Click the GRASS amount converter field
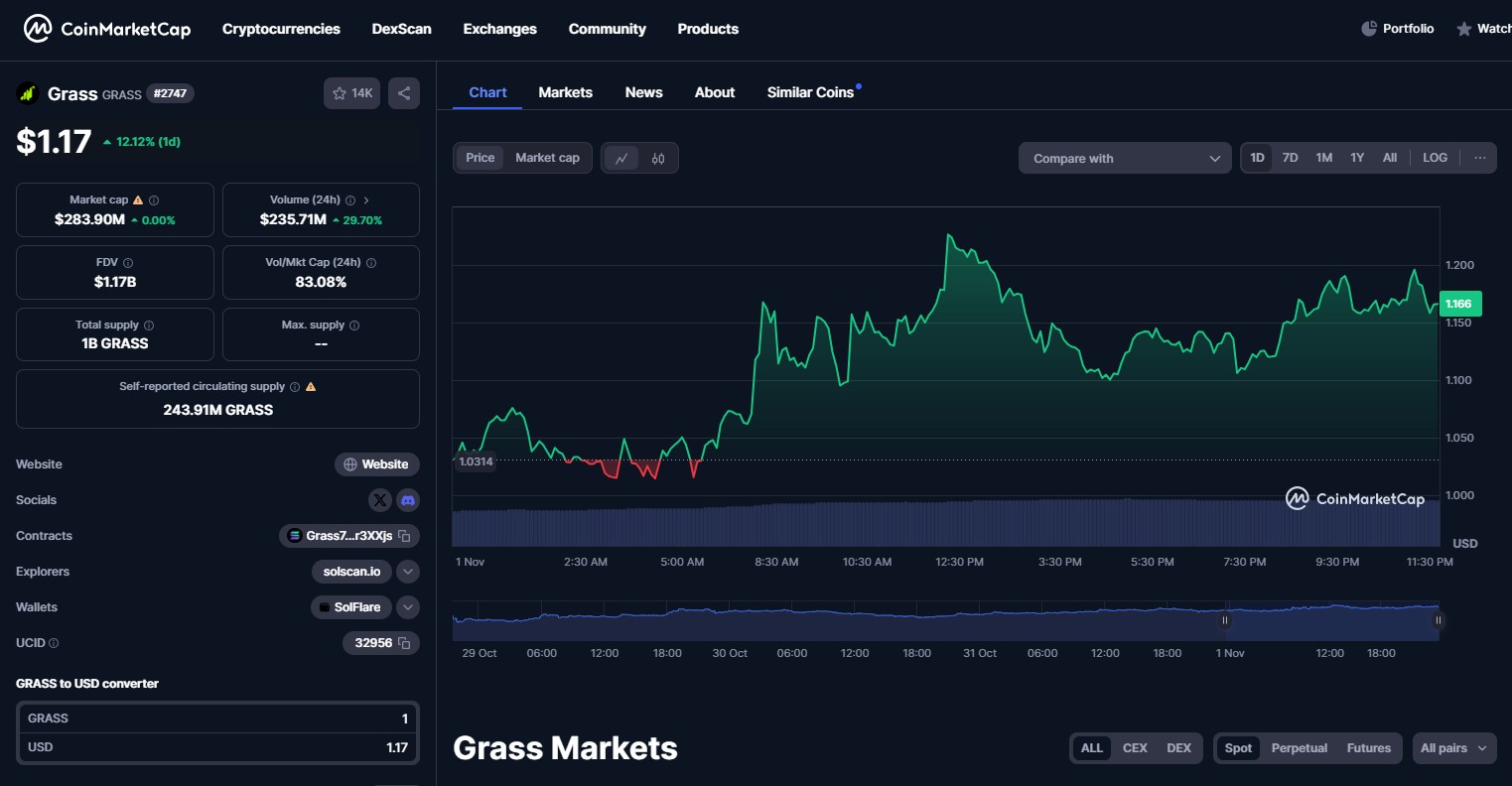 tap(217, 719)
